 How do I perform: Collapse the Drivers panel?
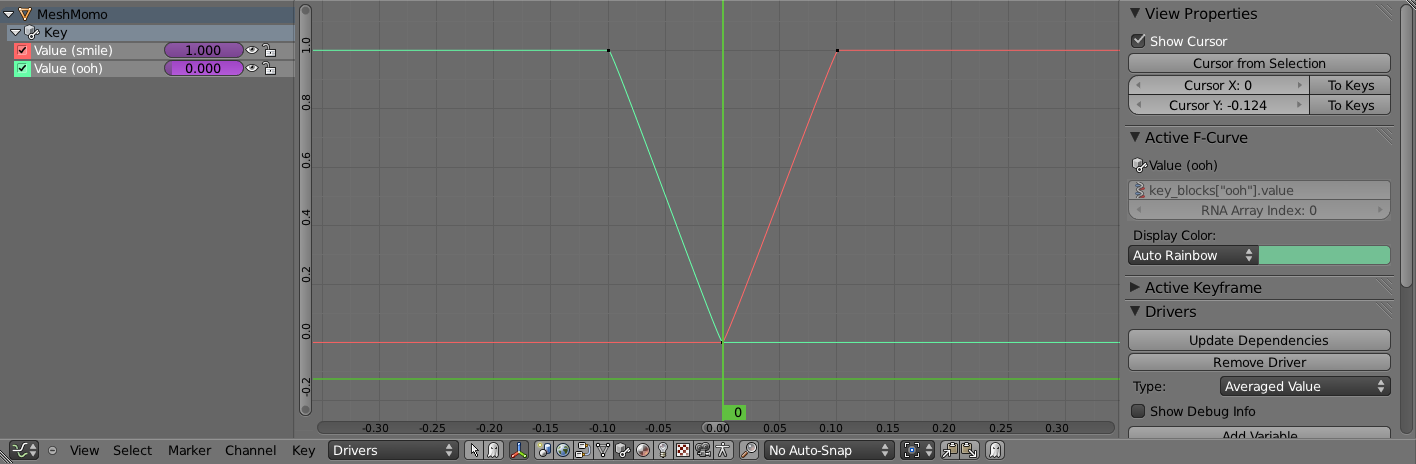[1135, 311]
